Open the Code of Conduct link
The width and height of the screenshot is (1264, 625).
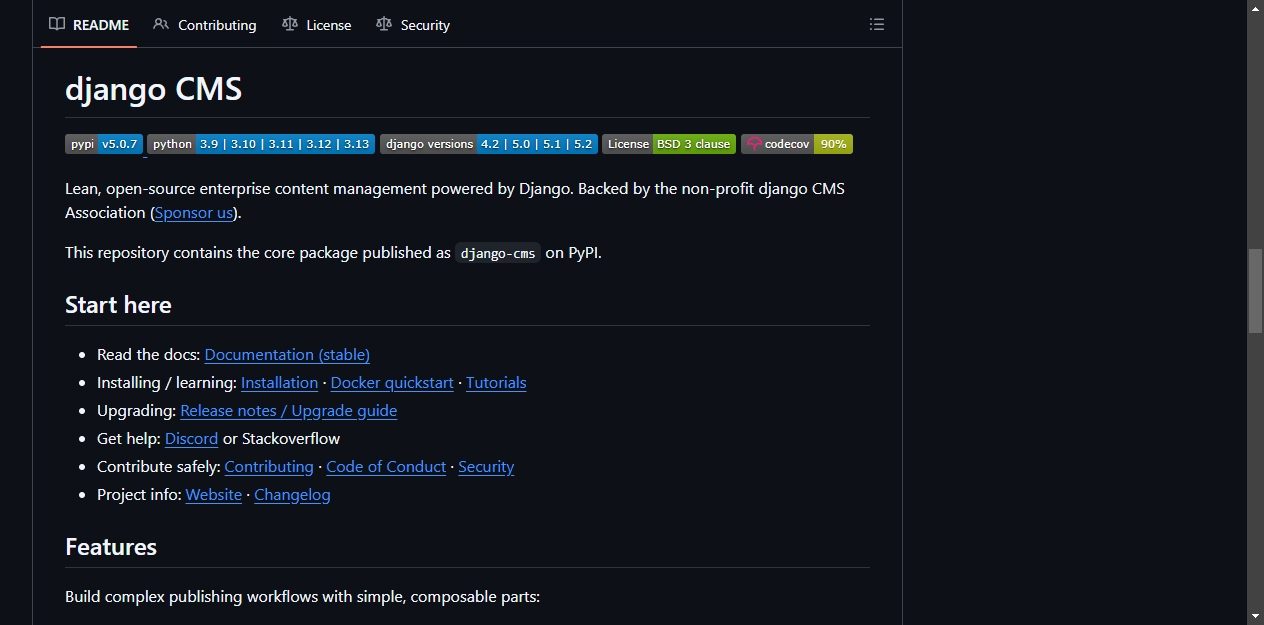tap(386, 467)
